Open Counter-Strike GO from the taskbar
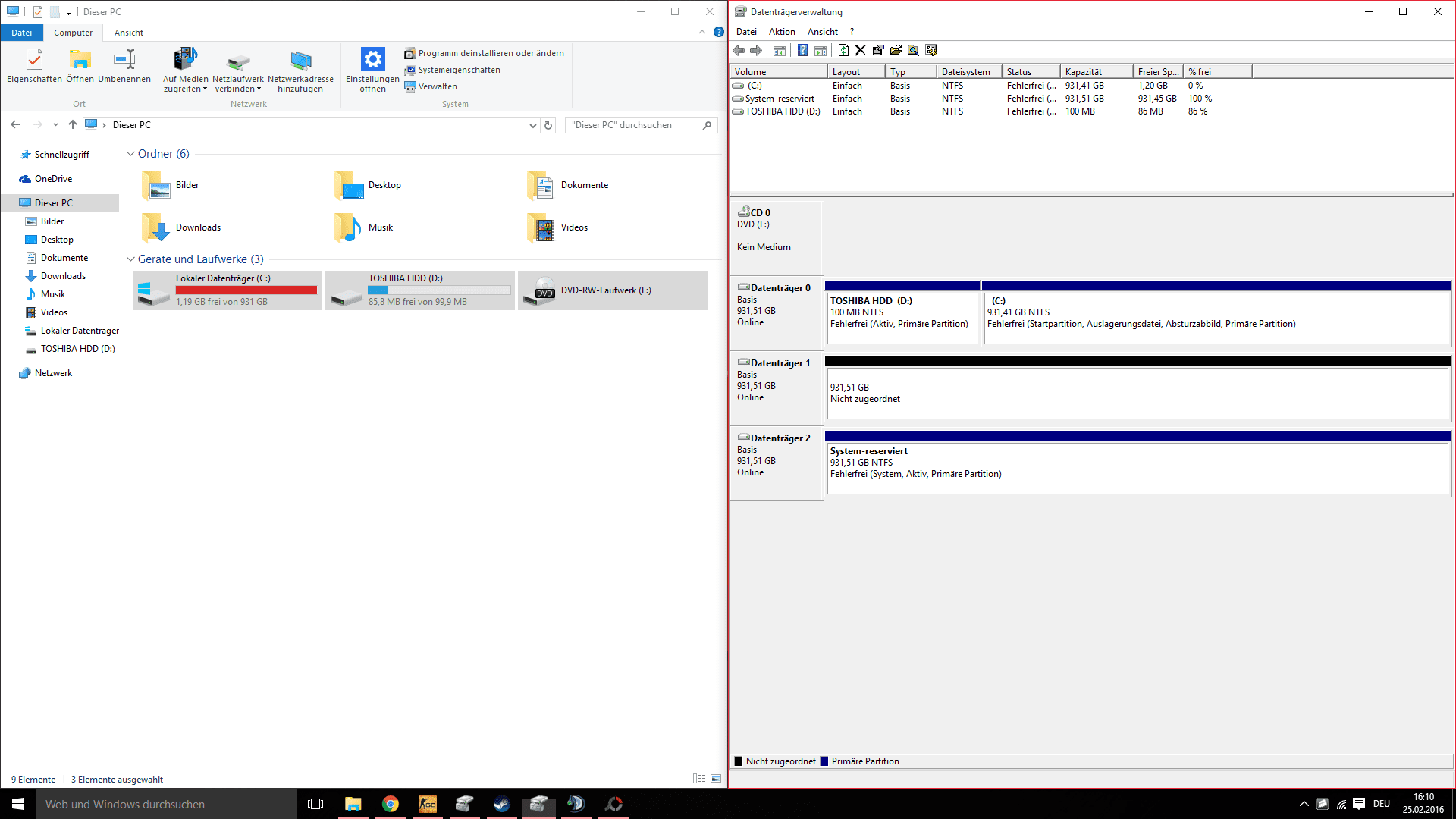 (x=427, y=804)
